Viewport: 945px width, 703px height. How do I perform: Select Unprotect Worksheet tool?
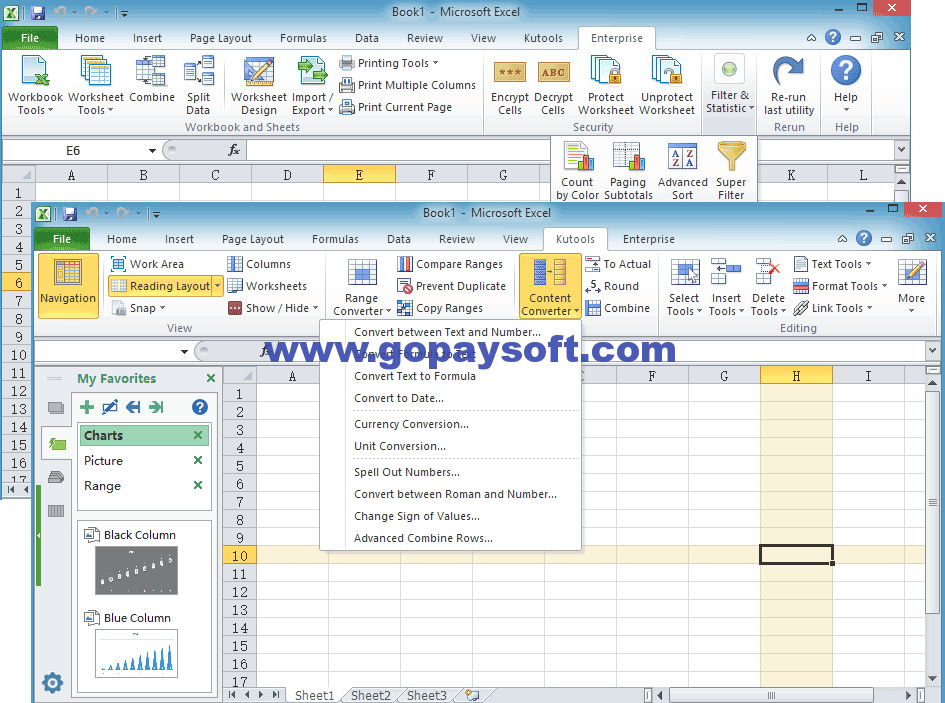point(667,85)
